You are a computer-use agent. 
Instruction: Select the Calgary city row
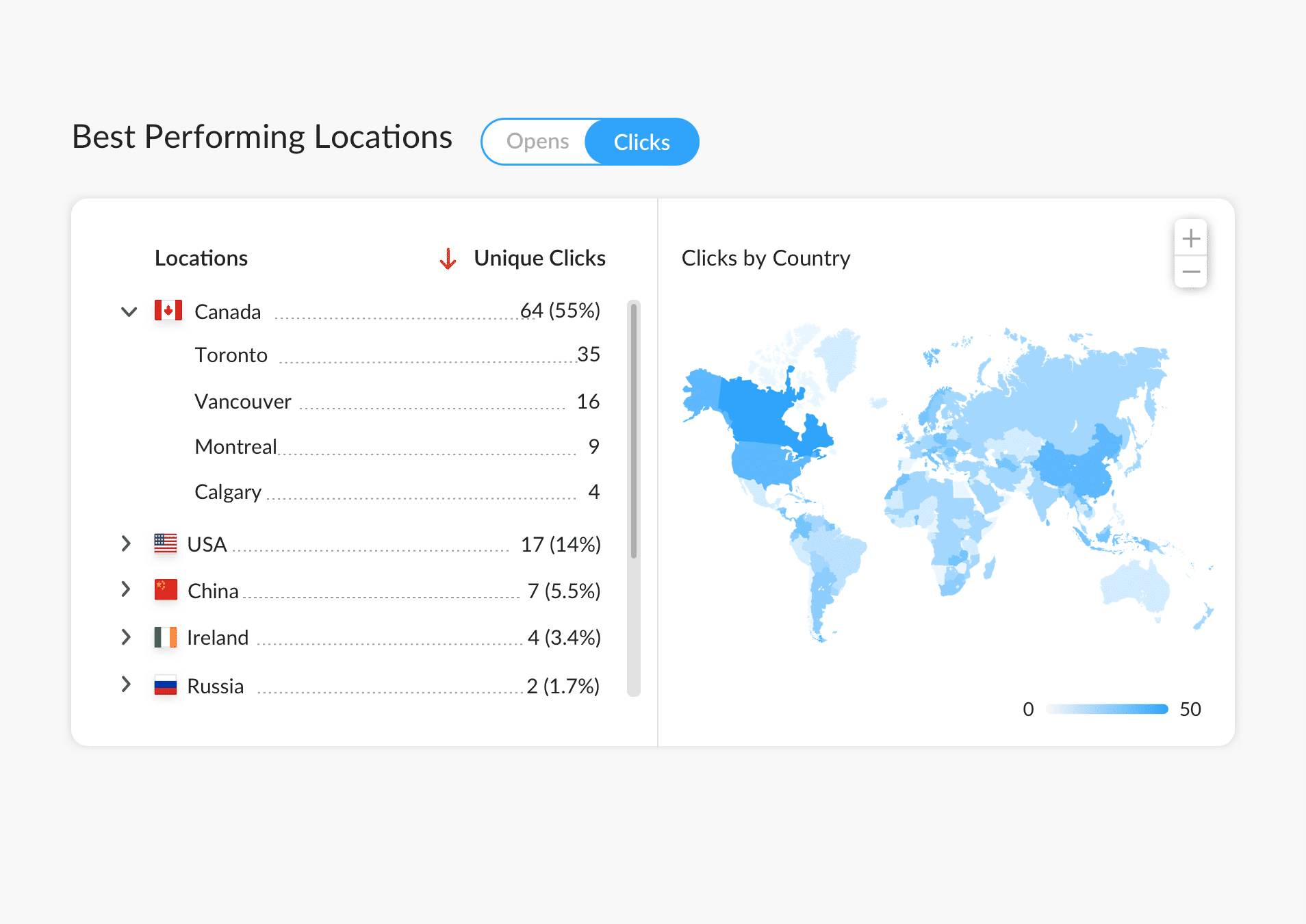pyautogui.click(x=397, y=492)
